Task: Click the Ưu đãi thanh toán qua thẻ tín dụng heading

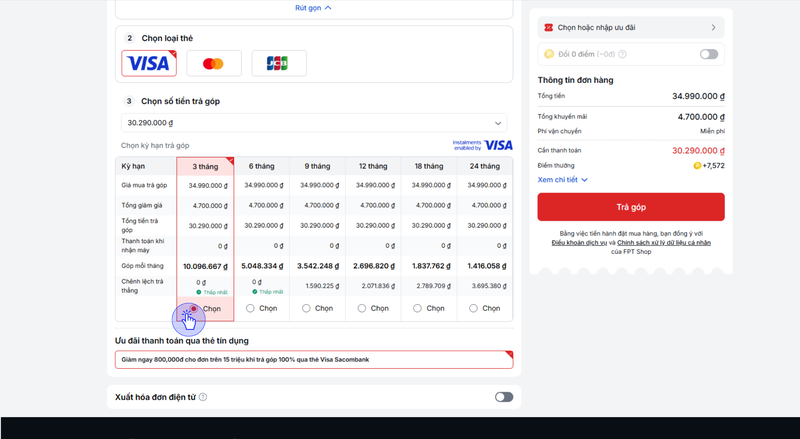Action: 182,340
